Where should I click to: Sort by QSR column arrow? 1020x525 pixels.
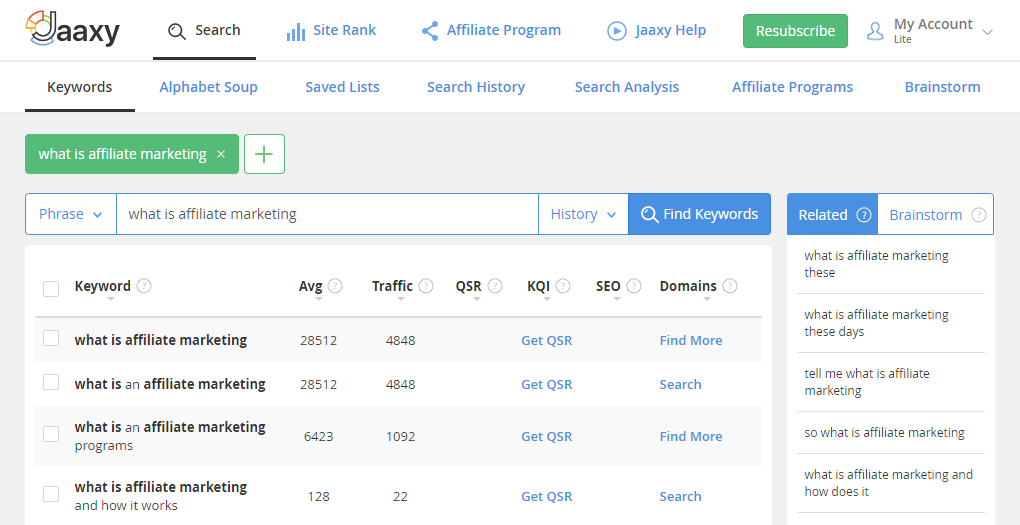[x=477, y=299]
